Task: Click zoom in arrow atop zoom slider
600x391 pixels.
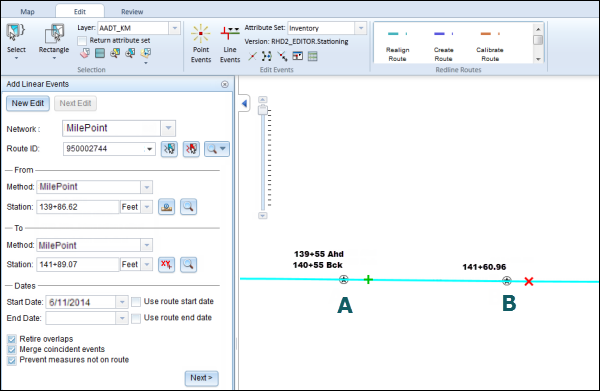Action: 262,100
